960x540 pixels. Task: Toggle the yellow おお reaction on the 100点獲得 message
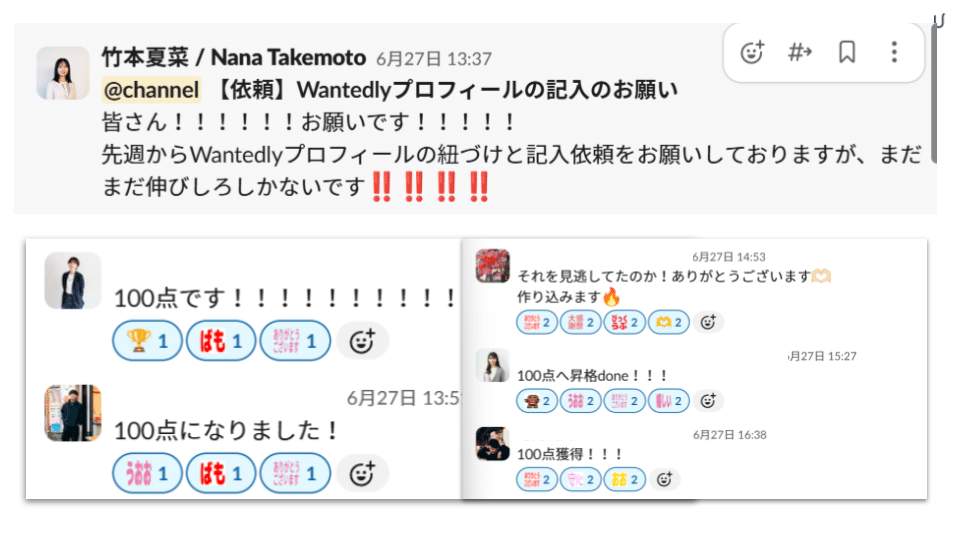625,479
